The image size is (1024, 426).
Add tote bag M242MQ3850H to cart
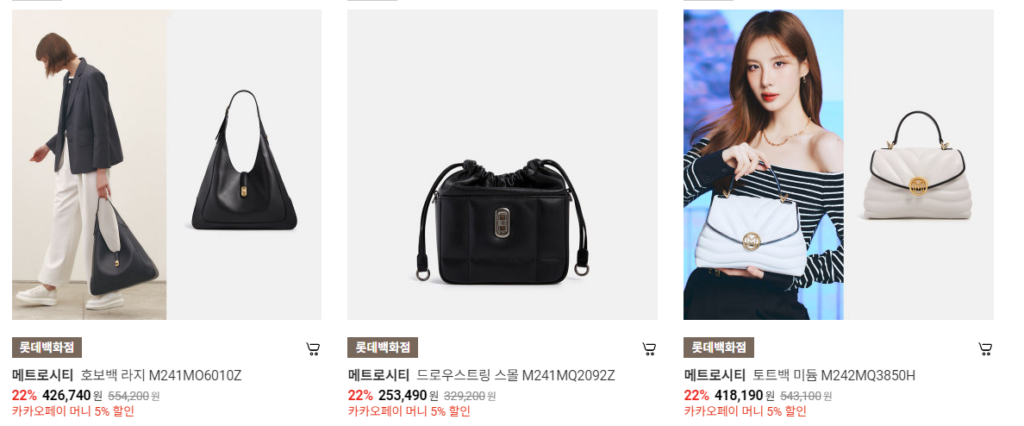point(985,349)
